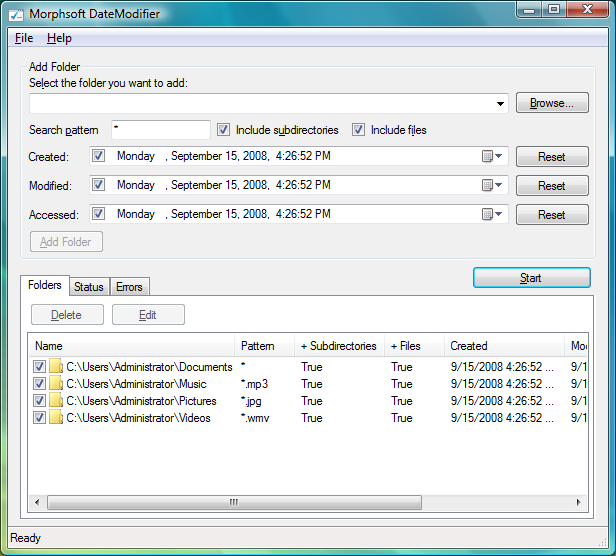The width and height of the screenshot is (616, 556).
Task: Click the Delete button
Action: [67, 315]
